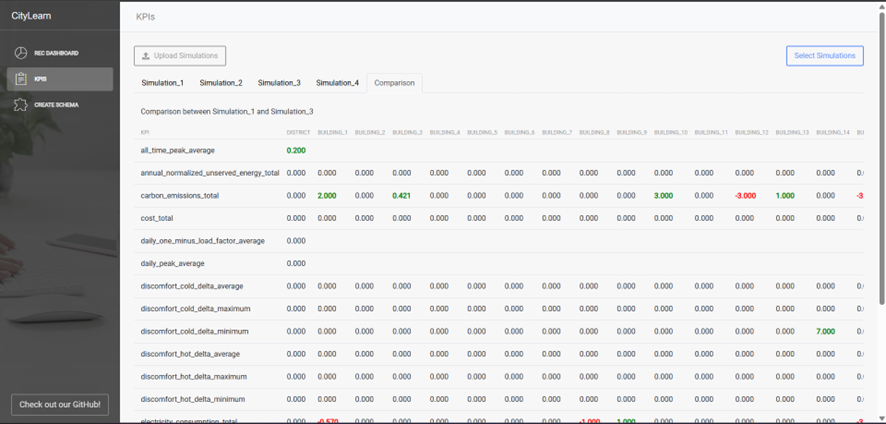Click the REC Dashboard pie chart icon
This screenshot has width=886, height=424.
[x=21, y=53]
